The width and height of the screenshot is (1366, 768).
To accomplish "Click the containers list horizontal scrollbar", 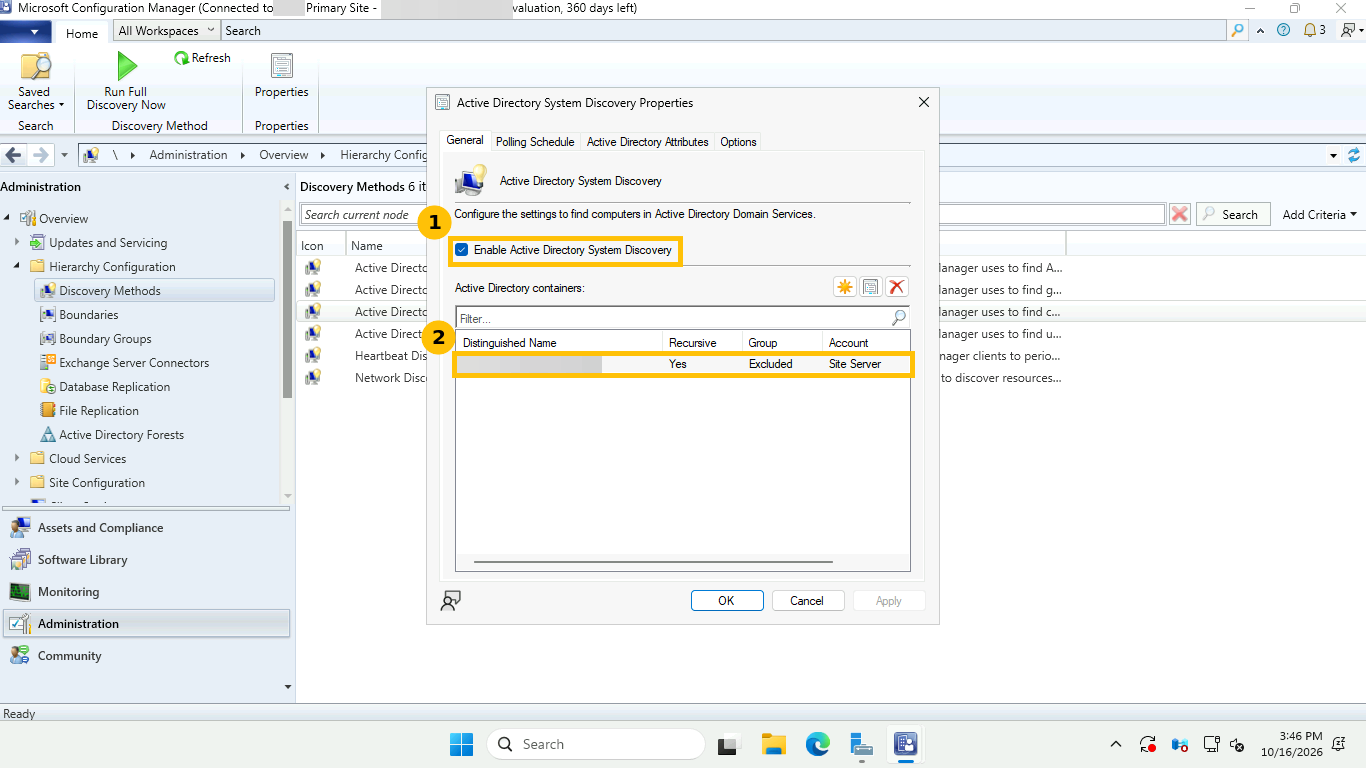I will [653, 562].
